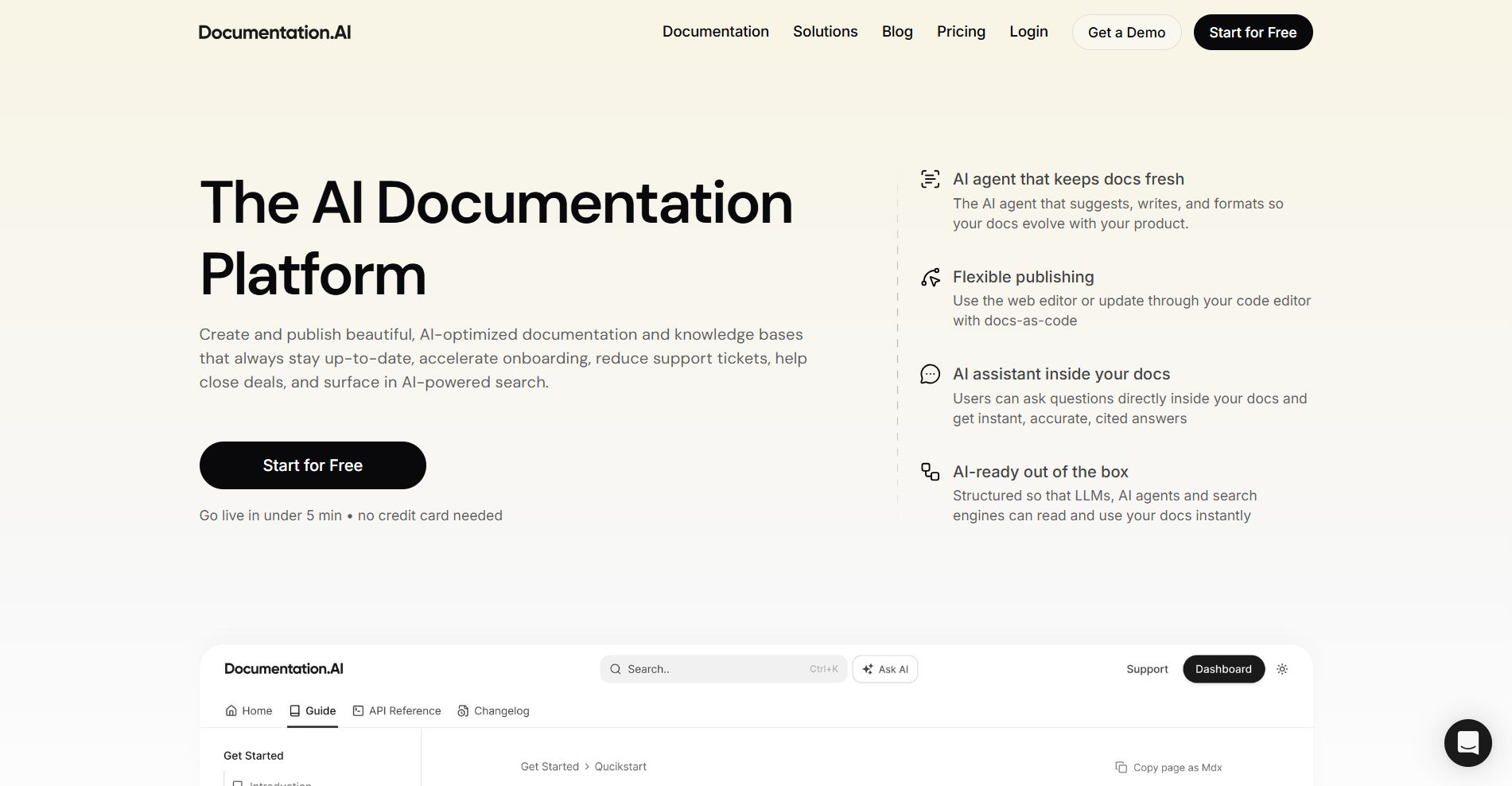Click the Search field in docs preview

723,669
